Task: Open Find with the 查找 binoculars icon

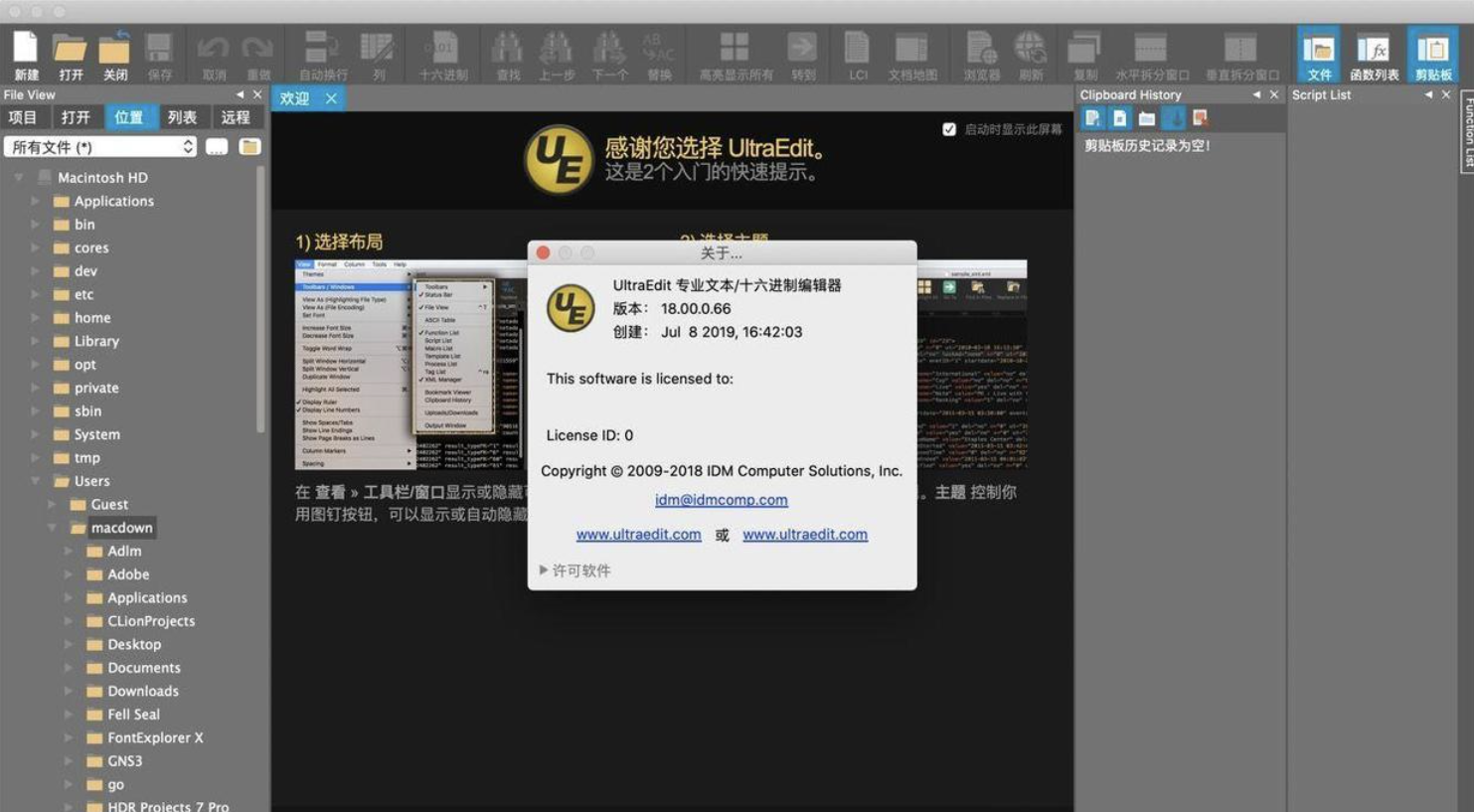Action: 507,48
